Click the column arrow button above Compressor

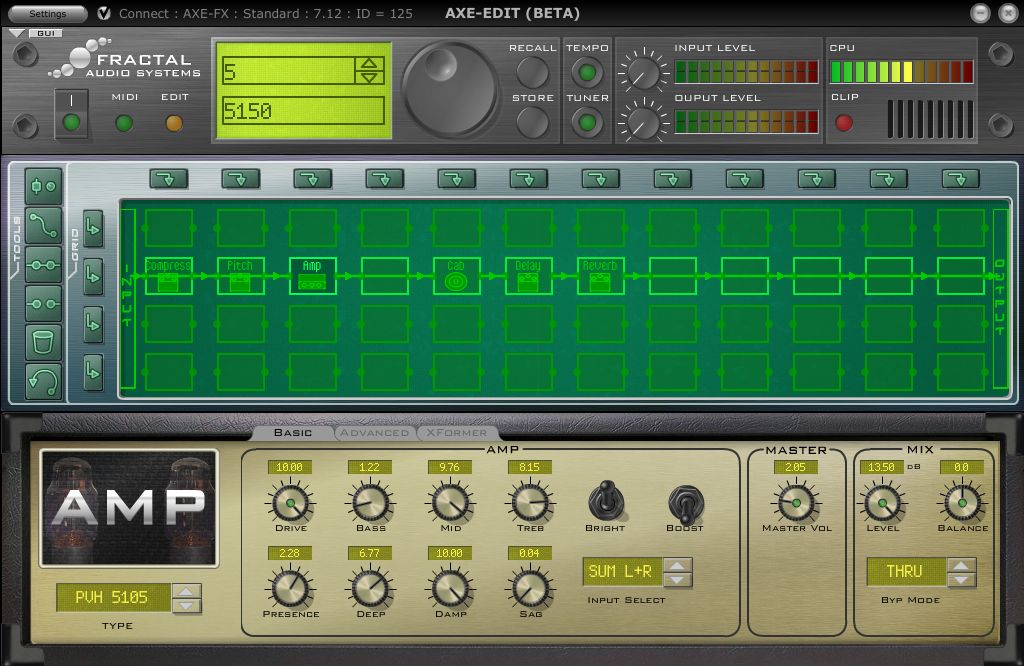tap(168, 179)
